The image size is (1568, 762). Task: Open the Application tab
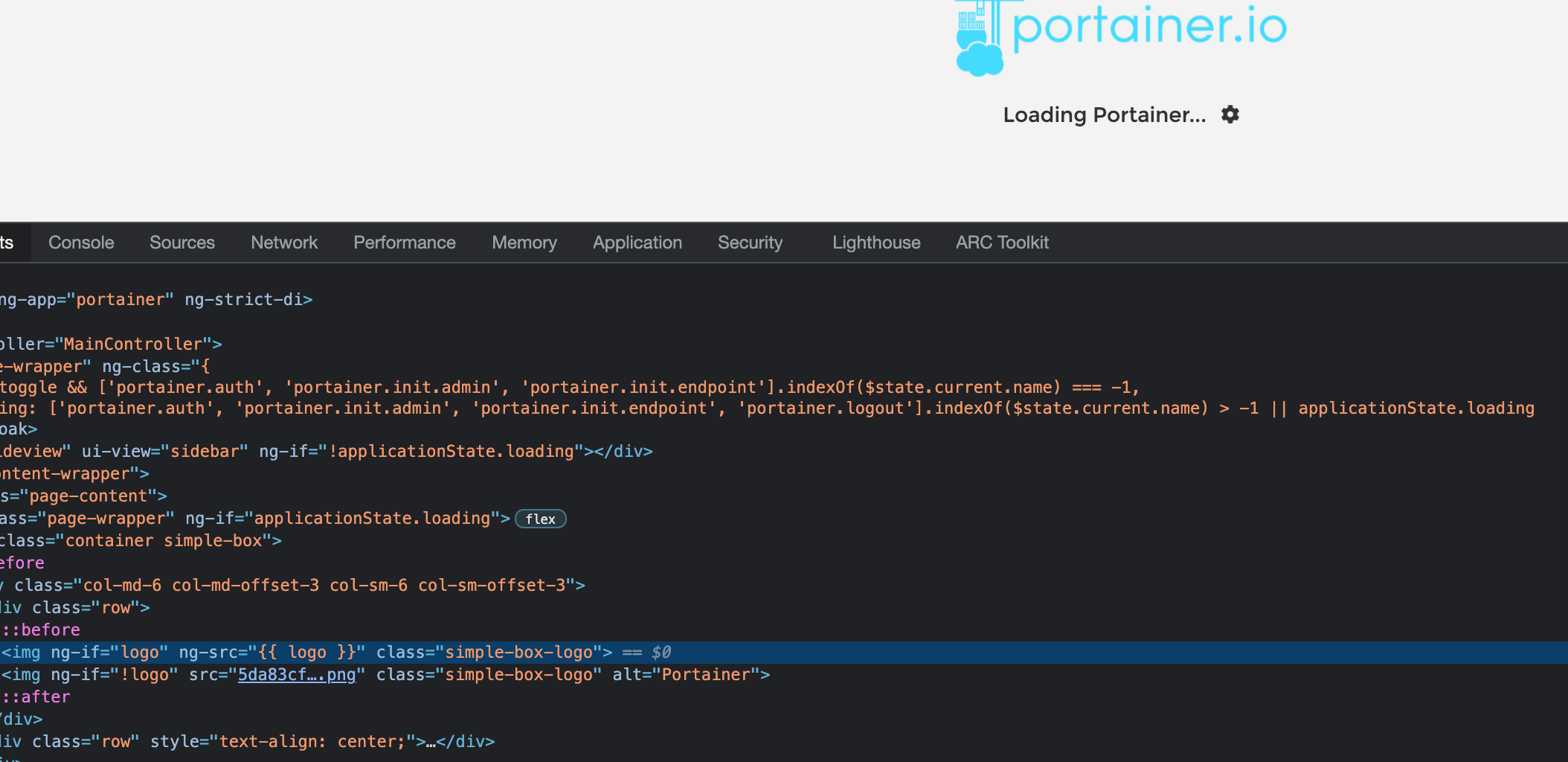click(637, 242)
